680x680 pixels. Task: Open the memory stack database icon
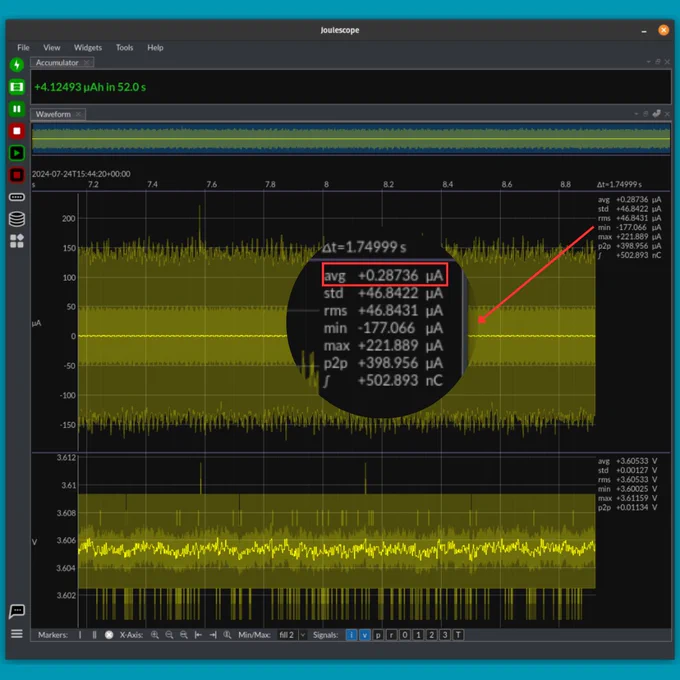16,219
